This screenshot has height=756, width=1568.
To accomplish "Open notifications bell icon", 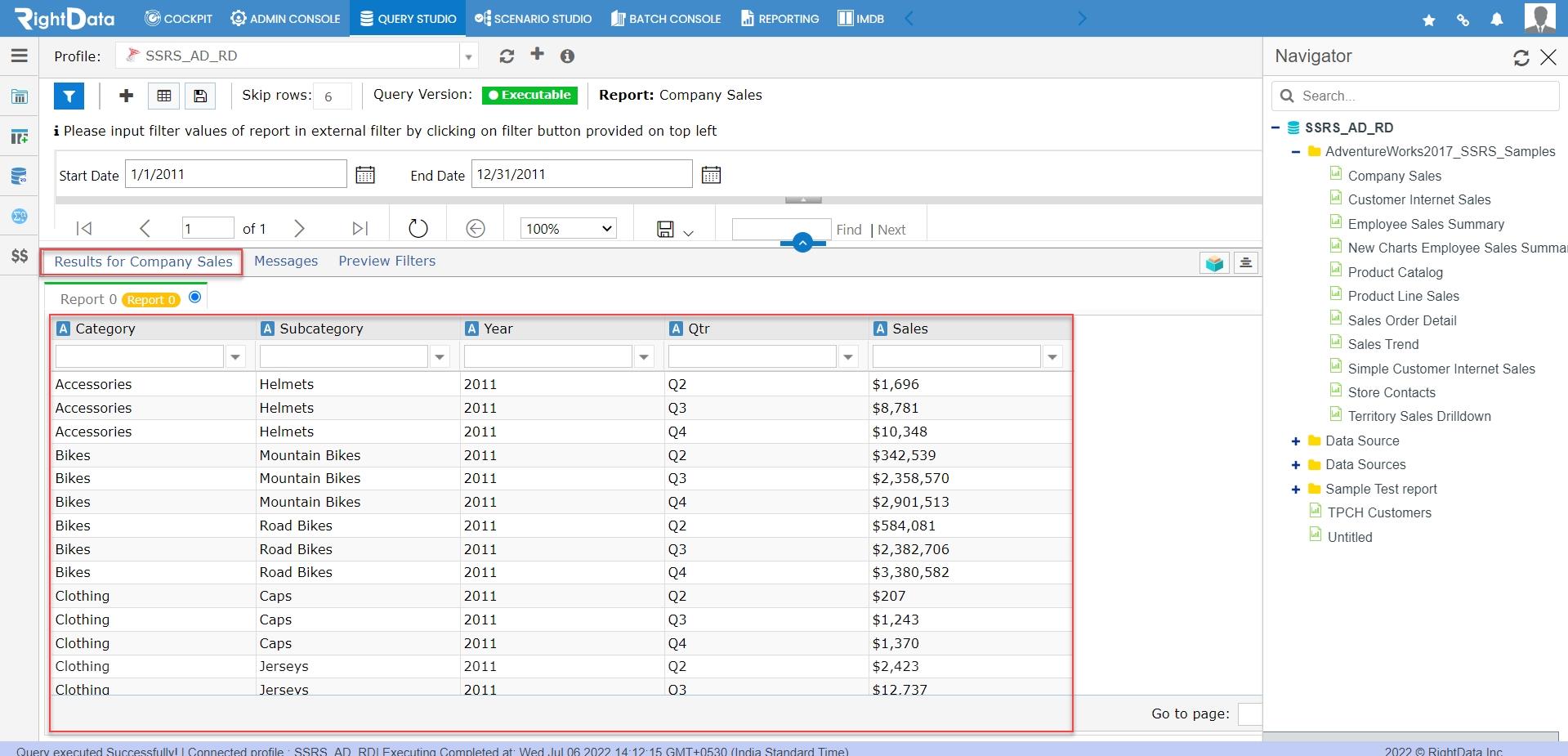I will tap(1496, 20).
